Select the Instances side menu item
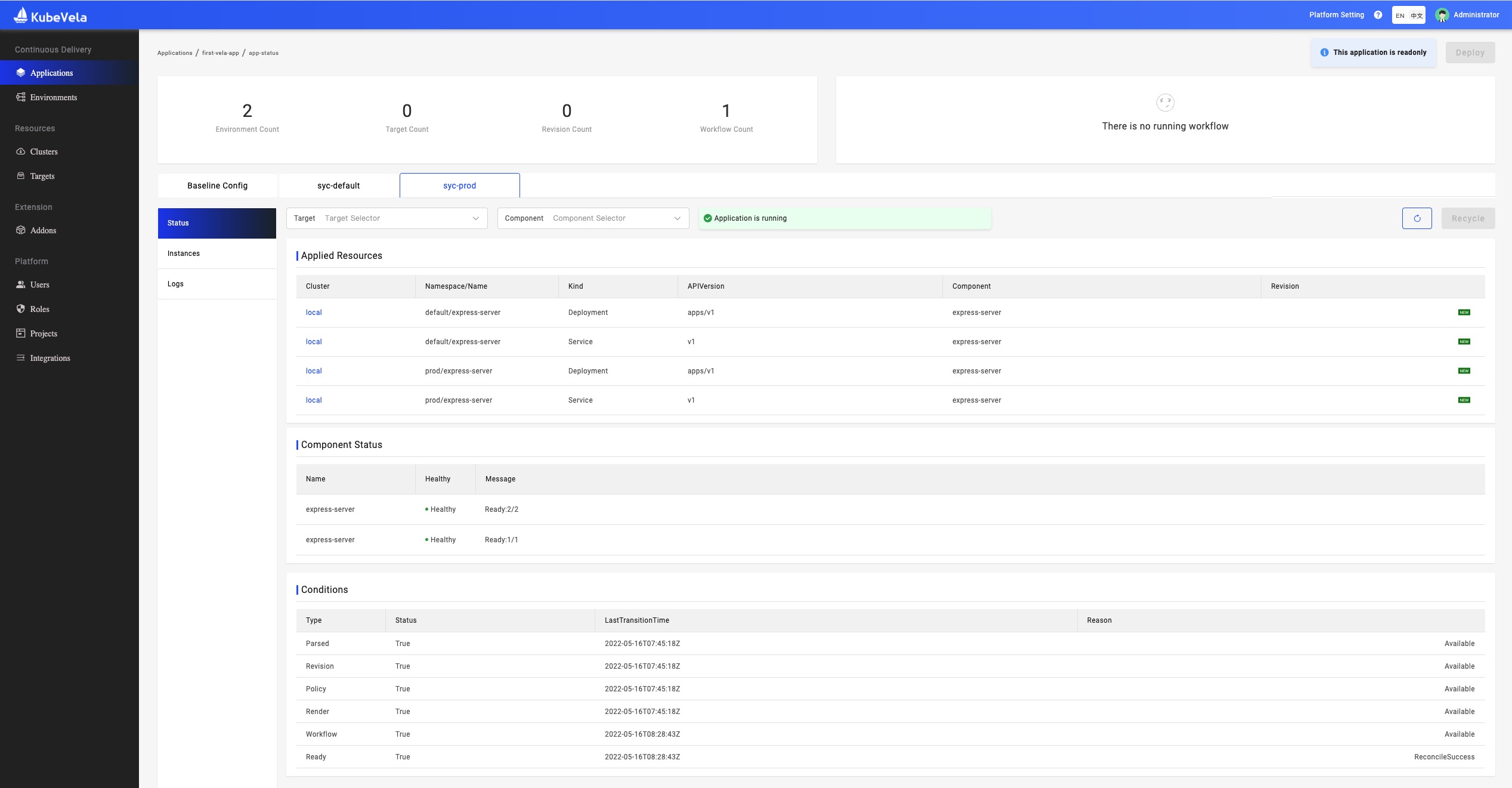The image size is (1512, 788). pos(184,254)
